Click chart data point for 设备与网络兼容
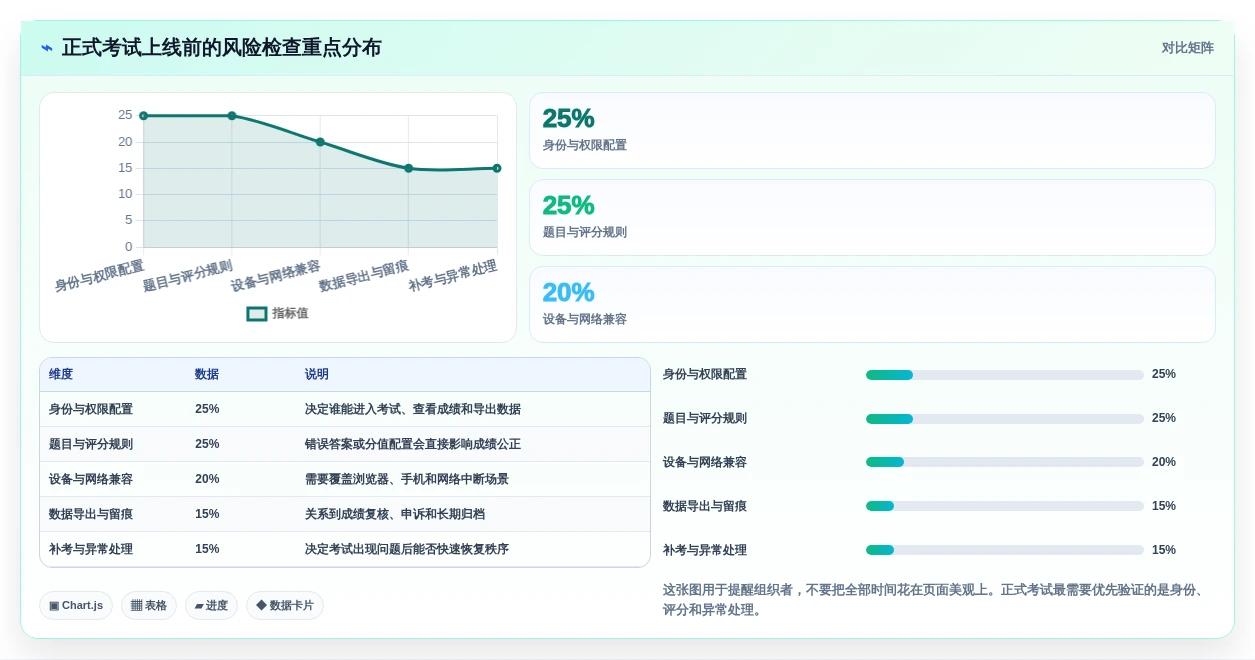The width and height of the screenshot is (1255, 660). [x=320, y=142]
